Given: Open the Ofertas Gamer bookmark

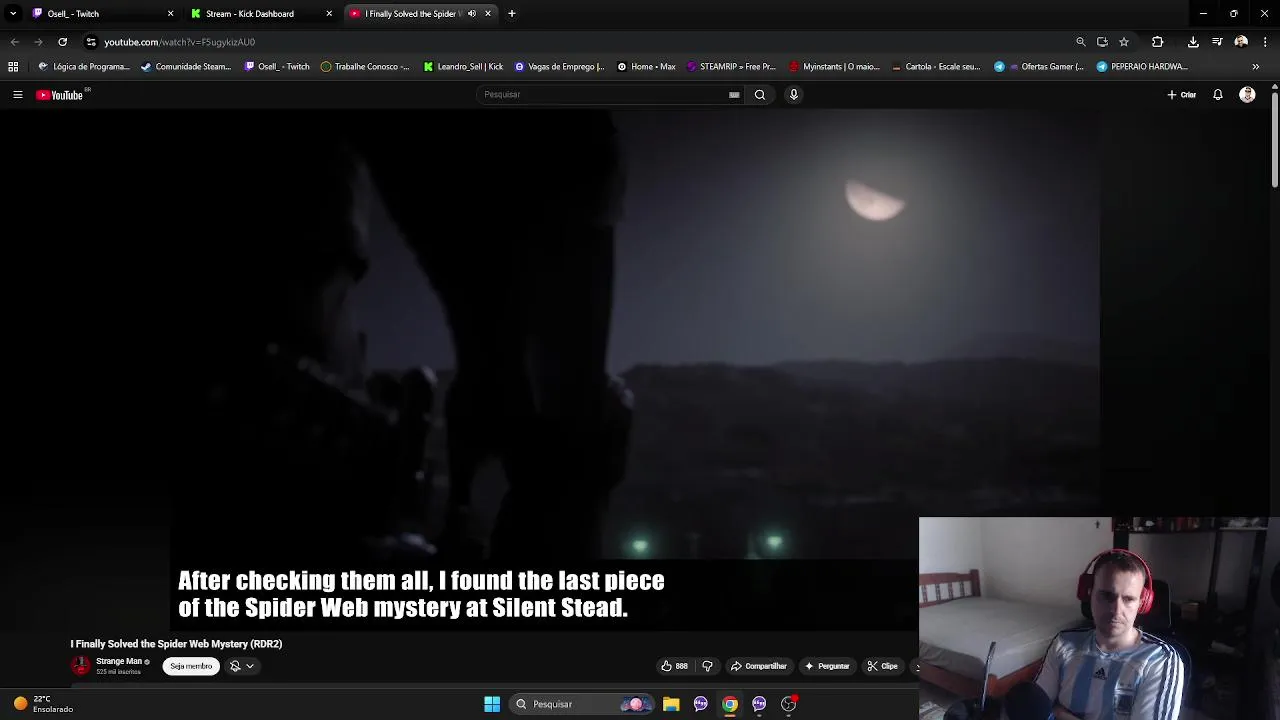Looking at the screenshot, I should [1039, 67].
